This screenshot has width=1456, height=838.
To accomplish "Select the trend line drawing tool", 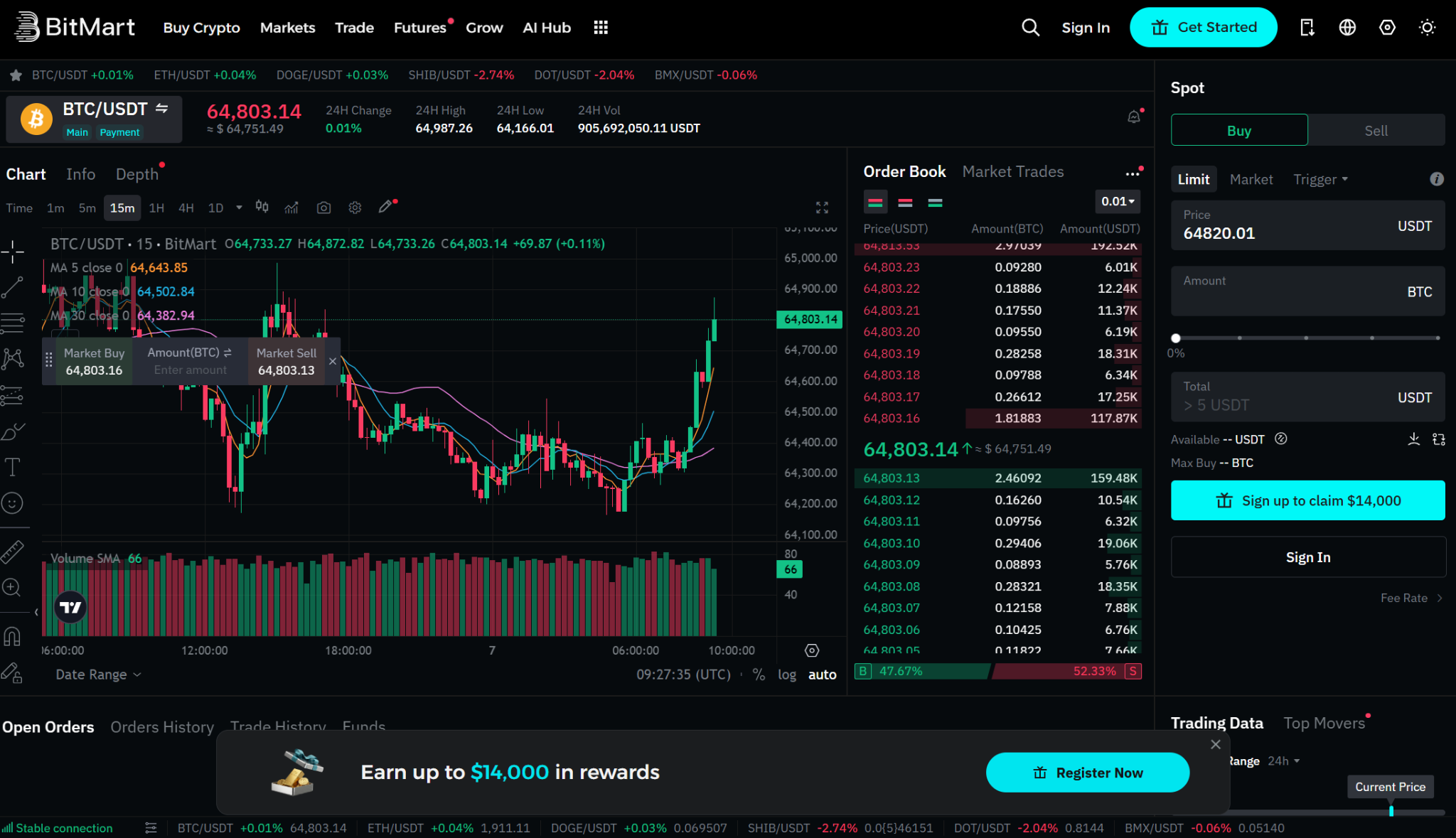I will click(x=12, y=287).
